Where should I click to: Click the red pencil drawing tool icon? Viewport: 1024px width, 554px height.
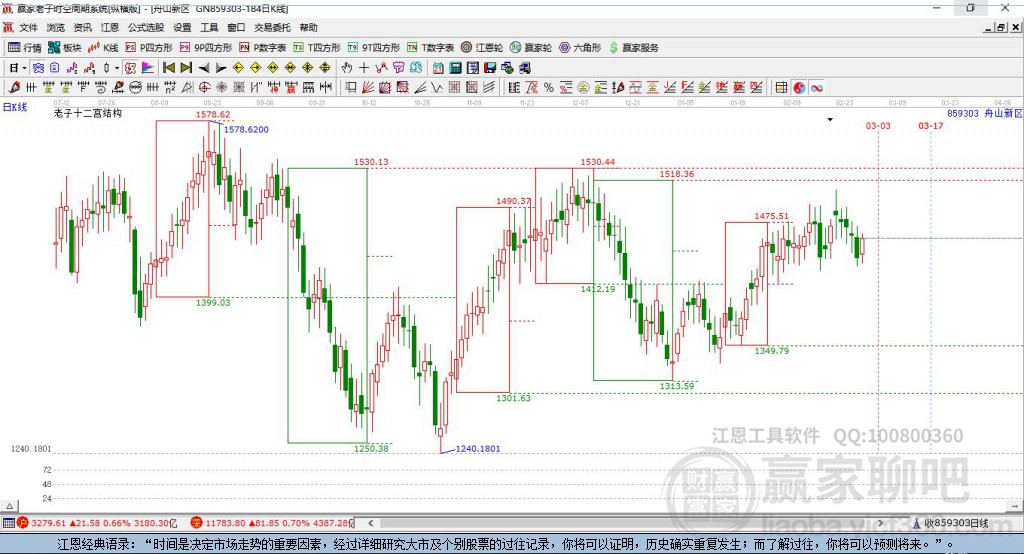pyautogui.click(x=14, y=88)
